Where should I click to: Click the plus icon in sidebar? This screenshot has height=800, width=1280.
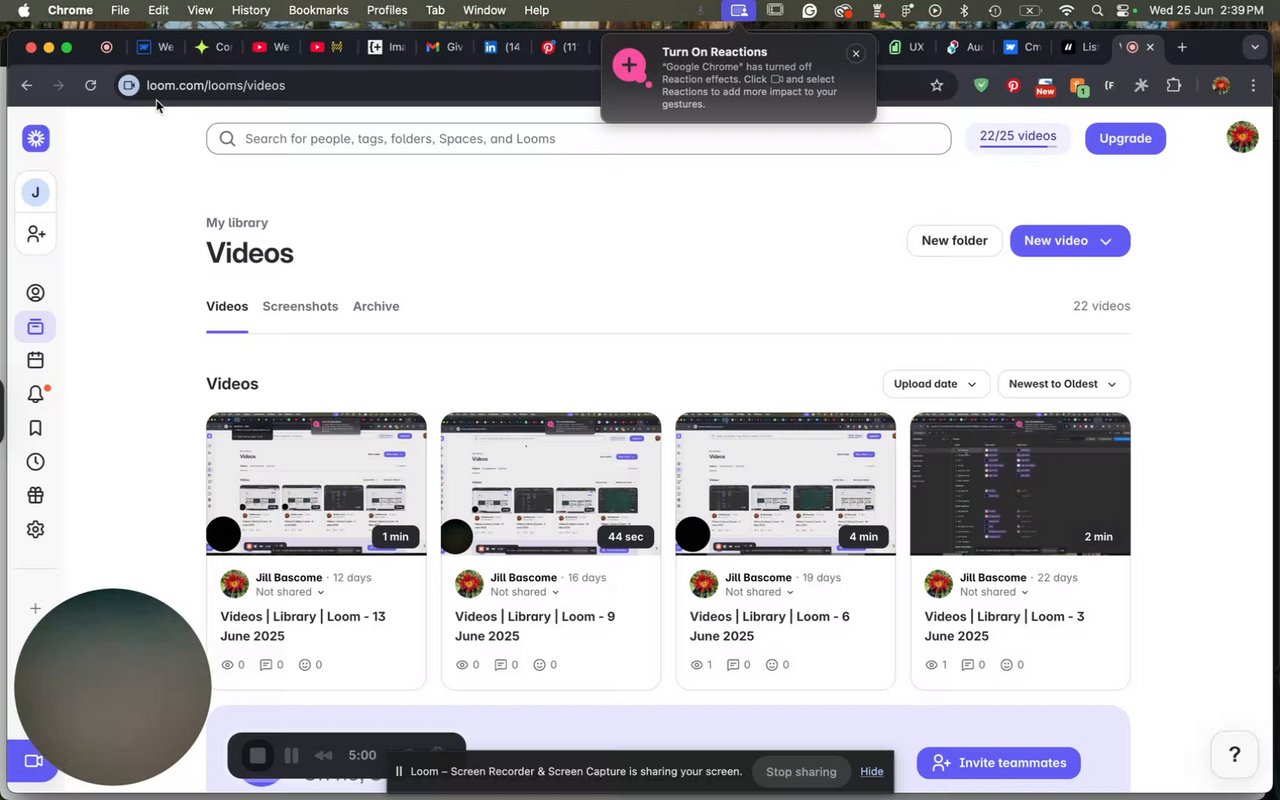[x=36, y=608]
